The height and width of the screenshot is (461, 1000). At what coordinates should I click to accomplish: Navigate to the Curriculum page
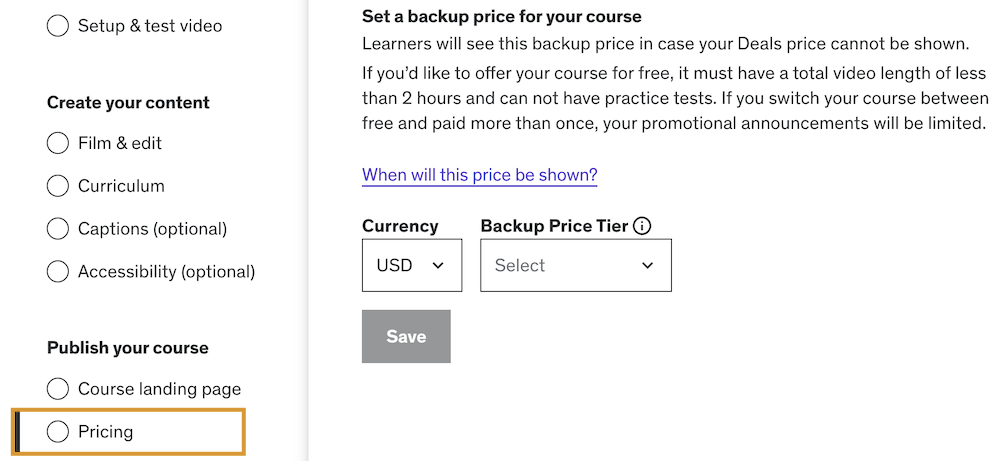[121, 186]
